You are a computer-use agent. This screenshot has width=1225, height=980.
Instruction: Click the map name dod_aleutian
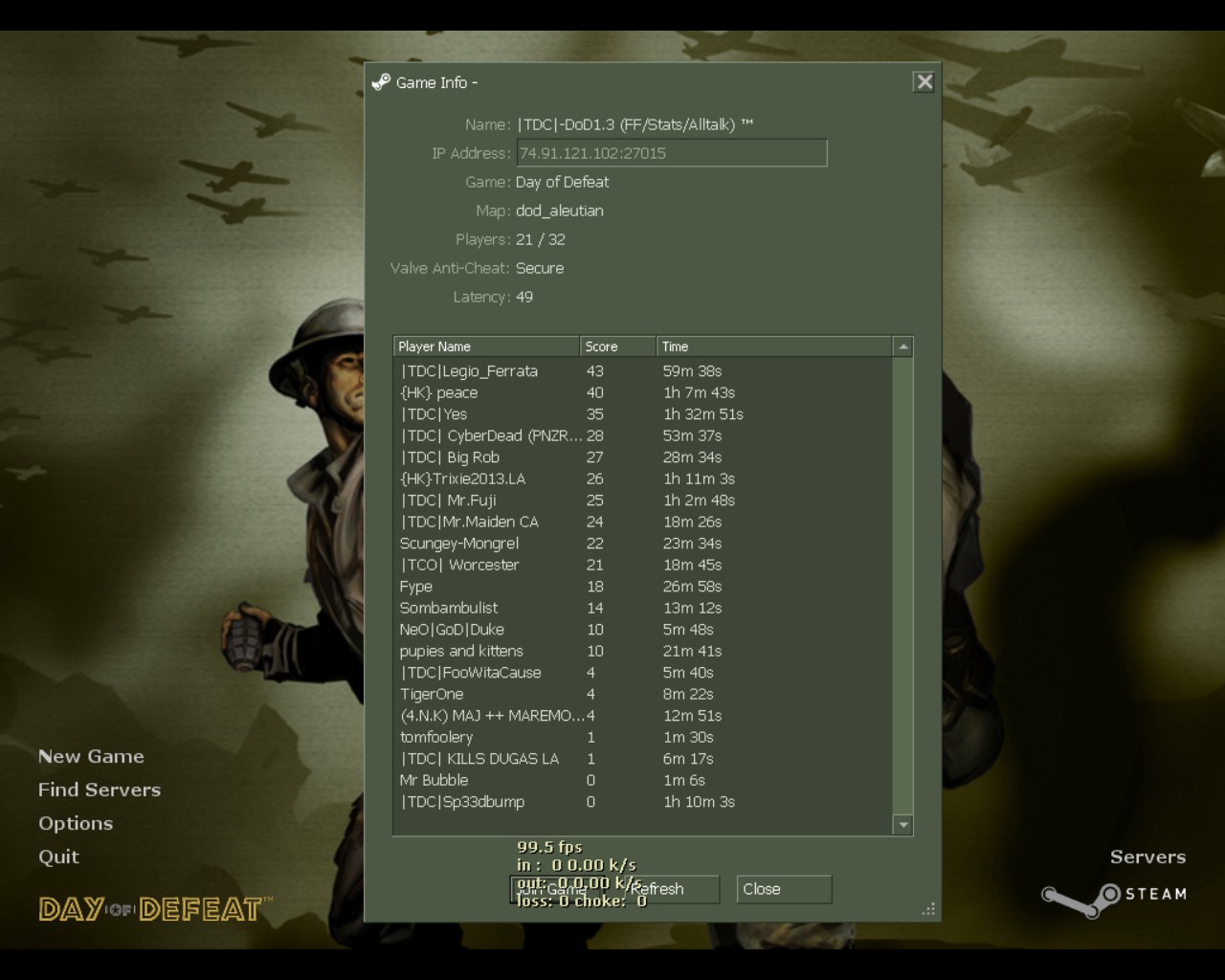click(560, 211)
